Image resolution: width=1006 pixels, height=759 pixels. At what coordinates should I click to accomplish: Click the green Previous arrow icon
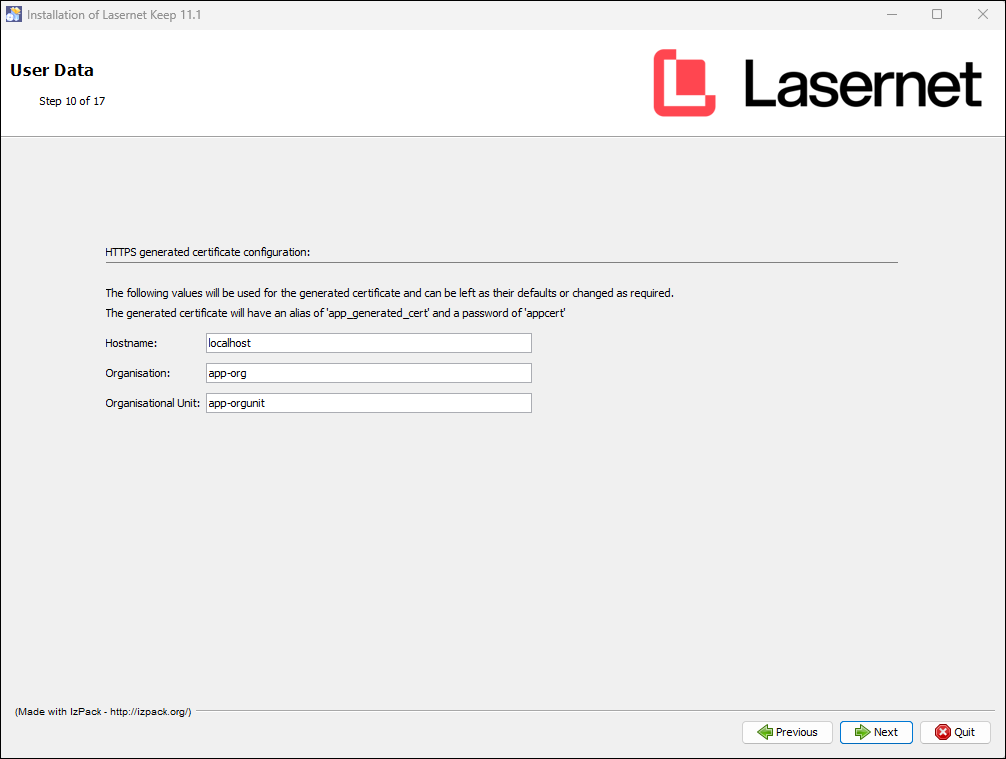pyautogui.click(x=764, y=732)
